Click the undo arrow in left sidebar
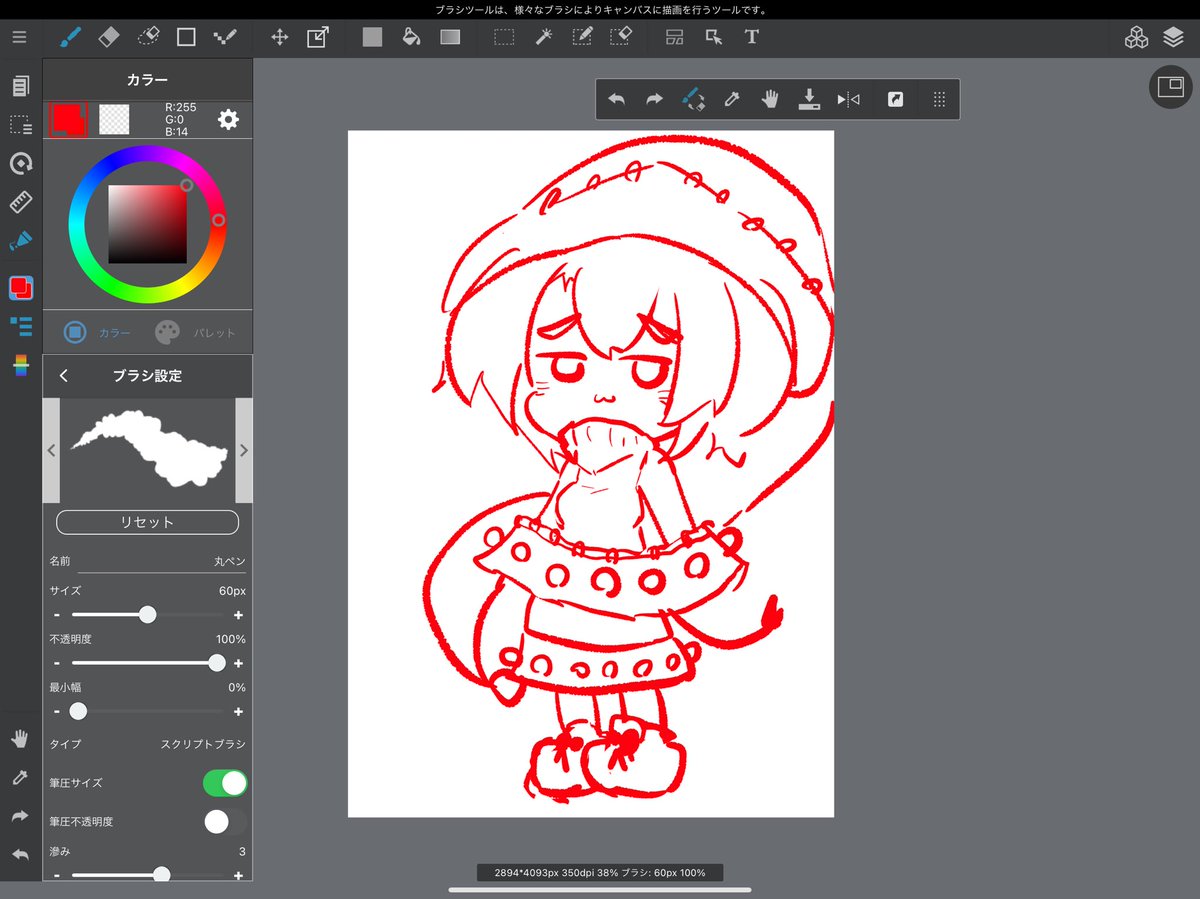This screenshot has width=1200, height=899. coord(20,855)
